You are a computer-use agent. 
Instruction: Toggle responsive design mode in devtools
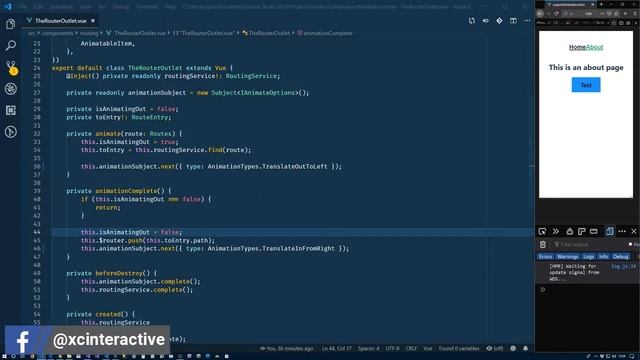[x=609, y=231]
